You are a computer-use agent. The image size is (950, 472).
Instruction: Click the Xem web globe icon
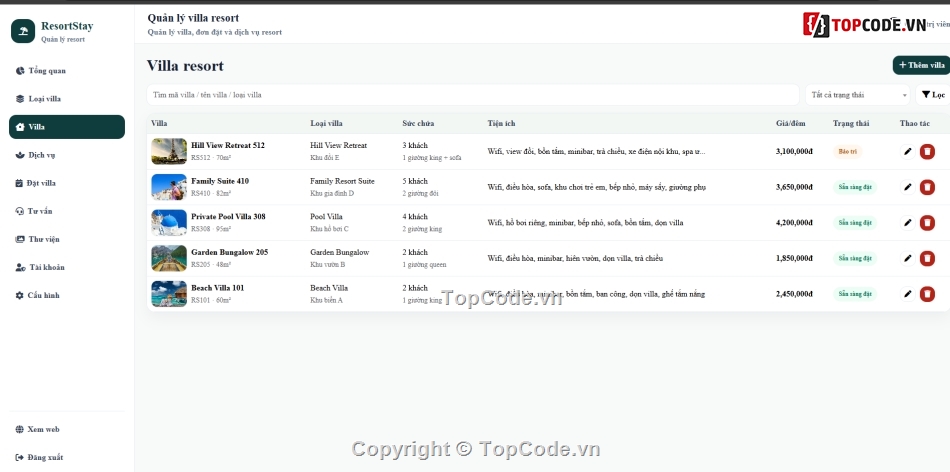click(19, 429)
